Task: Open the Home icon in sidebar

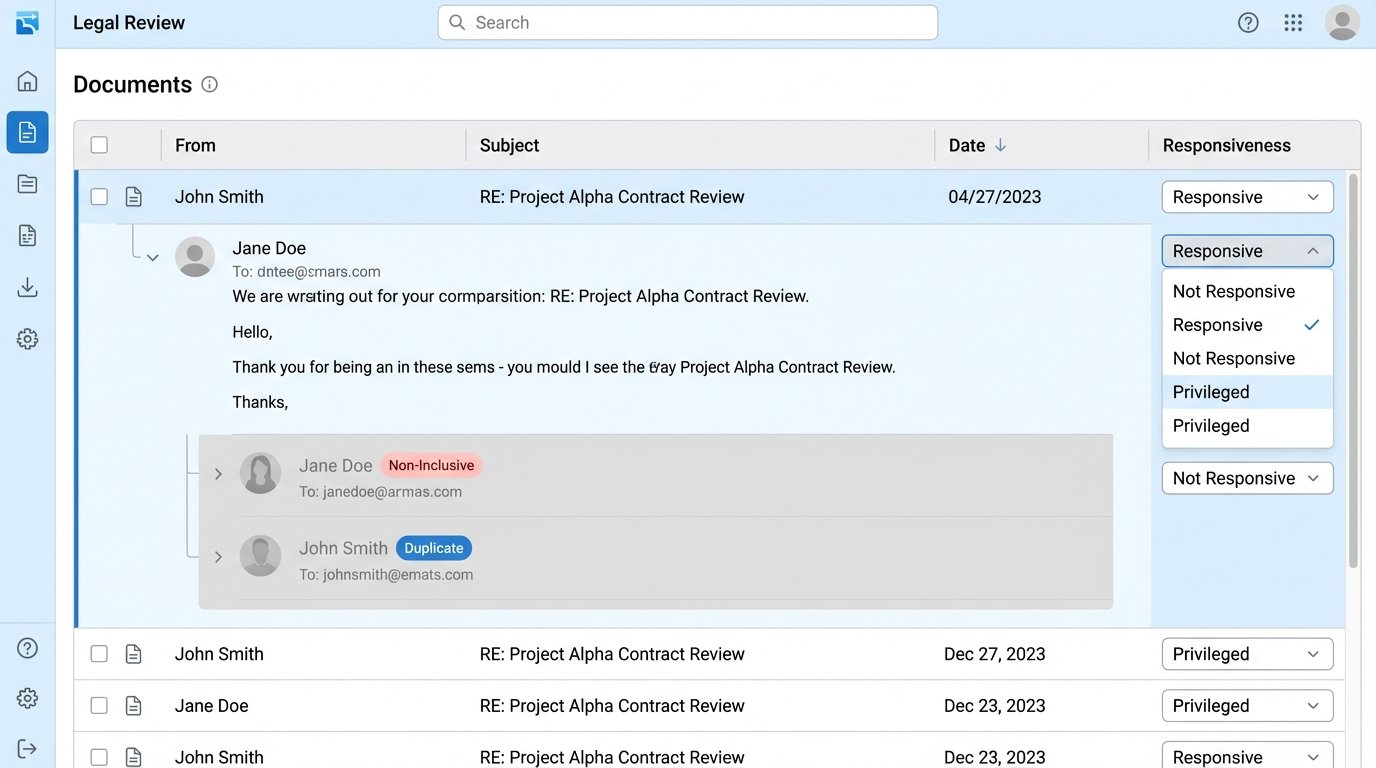Action: [x=27, y=81]
